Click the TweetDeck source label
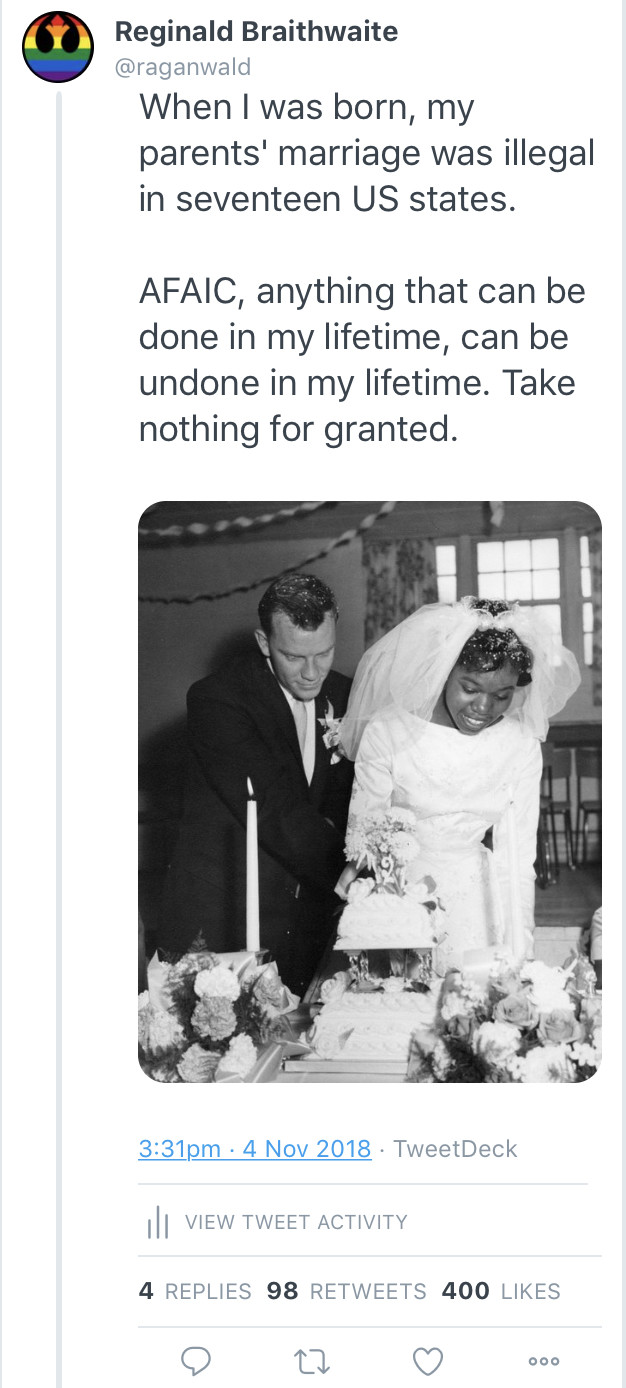Viewport: 626px width, 1388px height. [455, 1148]
